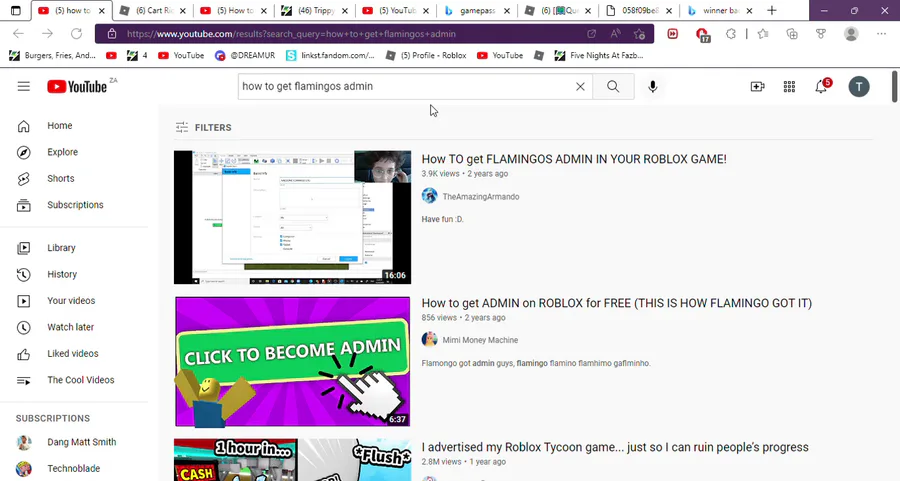Open the Roblox Tycoon video thumbnail
This screenshot has width=900, height=481.
coord(293,460)
